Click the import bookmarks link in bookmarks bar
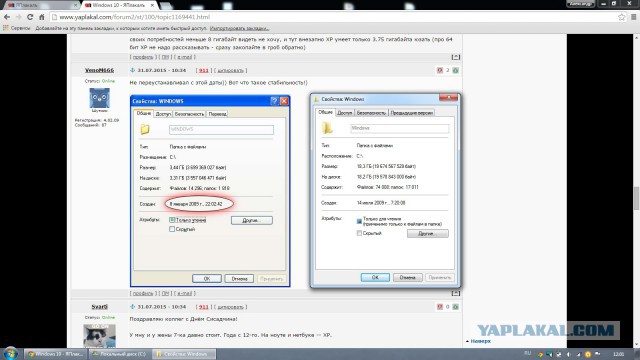The height and width of the screenshot is (360, 640). (x=239, y=28)
